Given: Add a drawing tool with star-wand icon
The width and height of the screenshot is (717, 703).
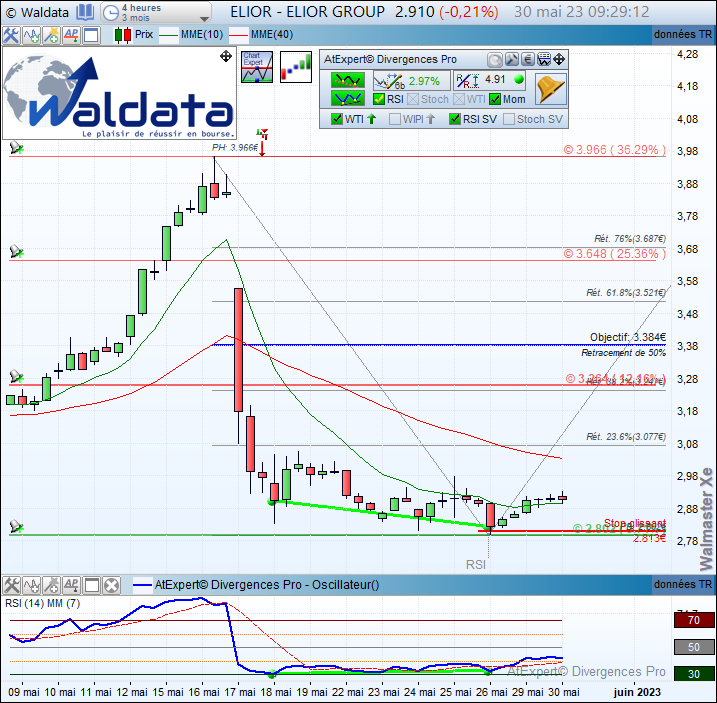Looking at the screenshot, I should click(x=52, y=35).
